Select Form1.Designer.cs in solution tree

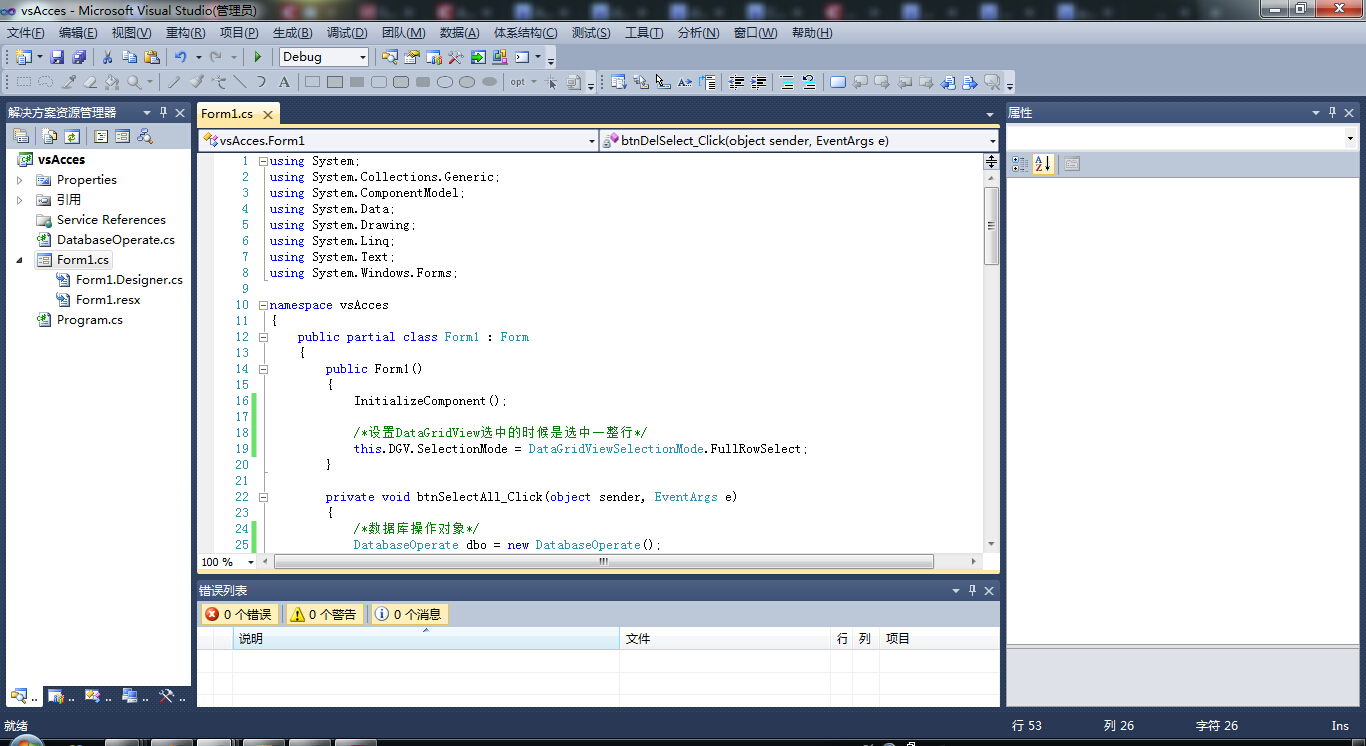(x=129, y=280)
